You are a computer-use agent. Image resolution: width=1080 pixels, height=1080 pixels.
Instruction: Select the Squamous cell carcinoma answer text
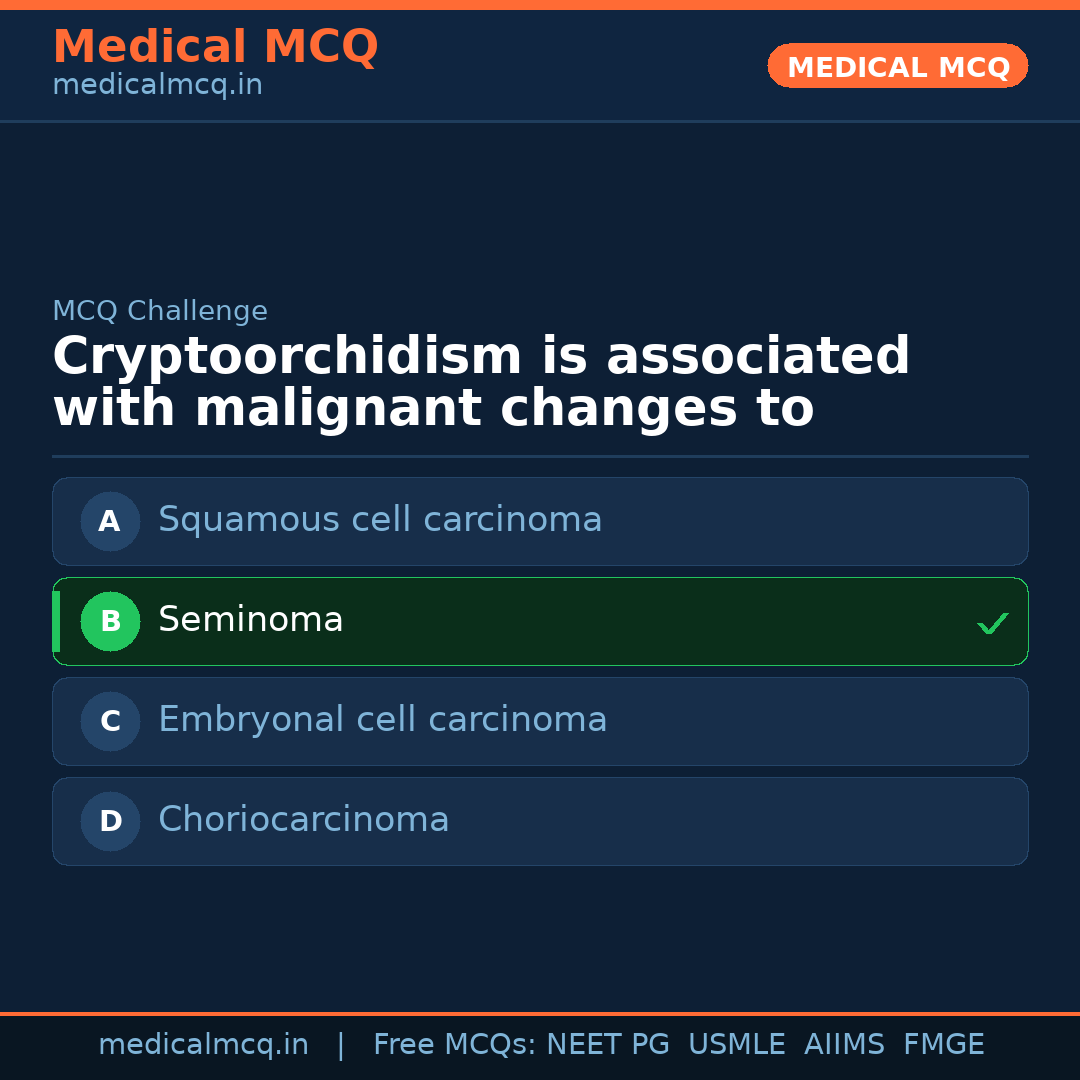tap(380, 520)
